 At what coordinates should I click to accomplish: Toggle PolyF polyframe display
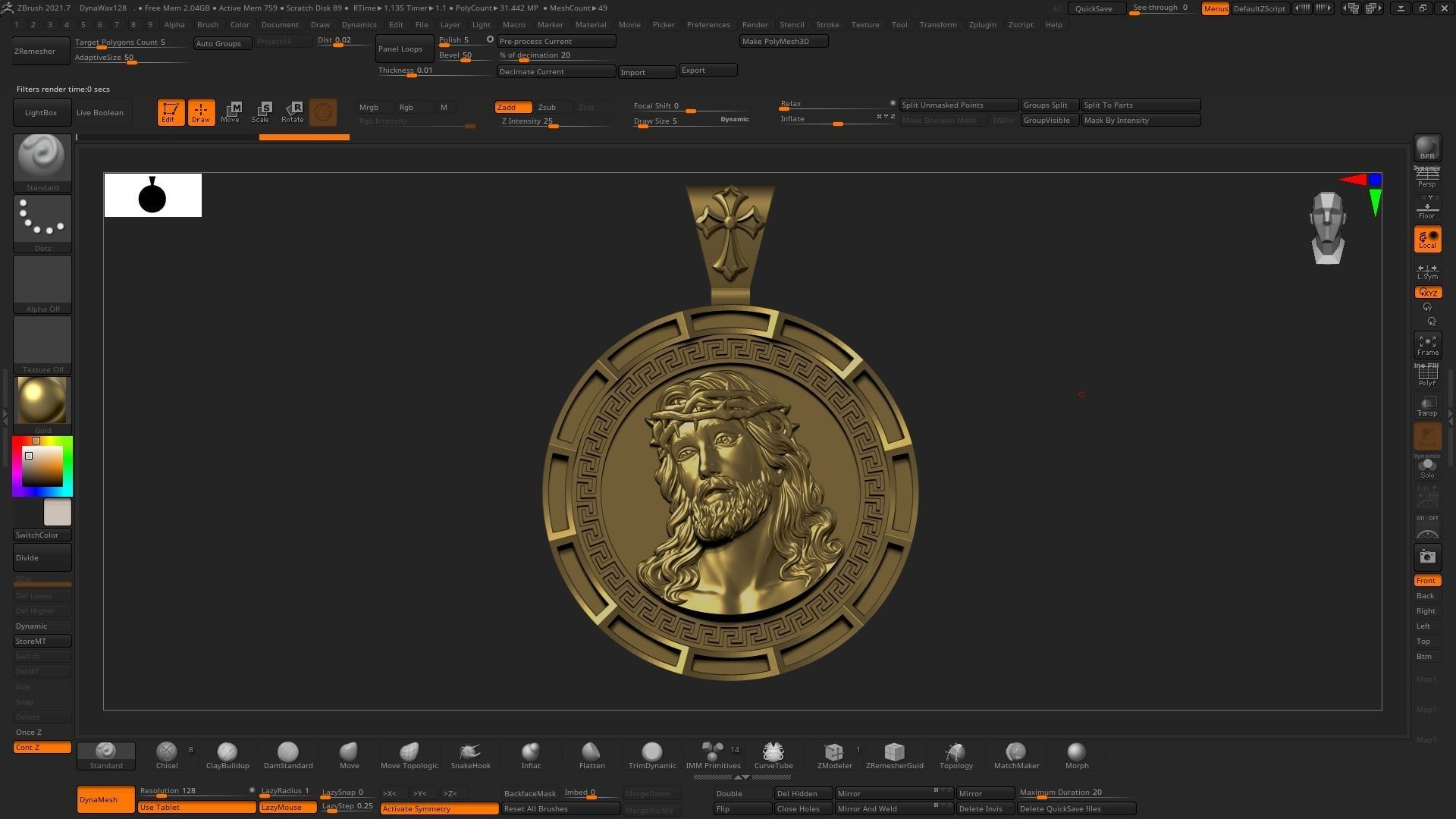click(x=1427, y=375)
